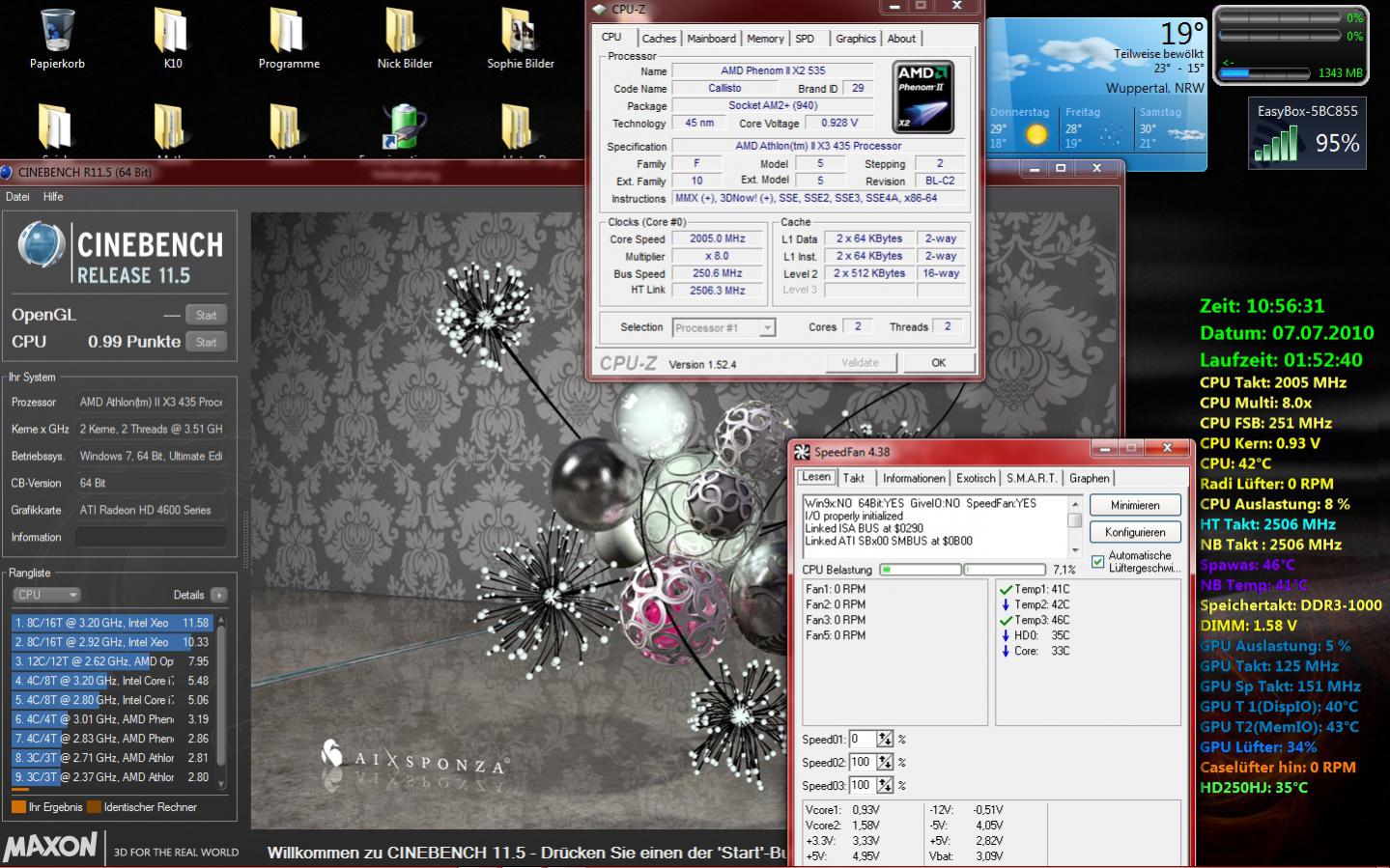Open the Programme folder on desktop

(x=288, y=29)
